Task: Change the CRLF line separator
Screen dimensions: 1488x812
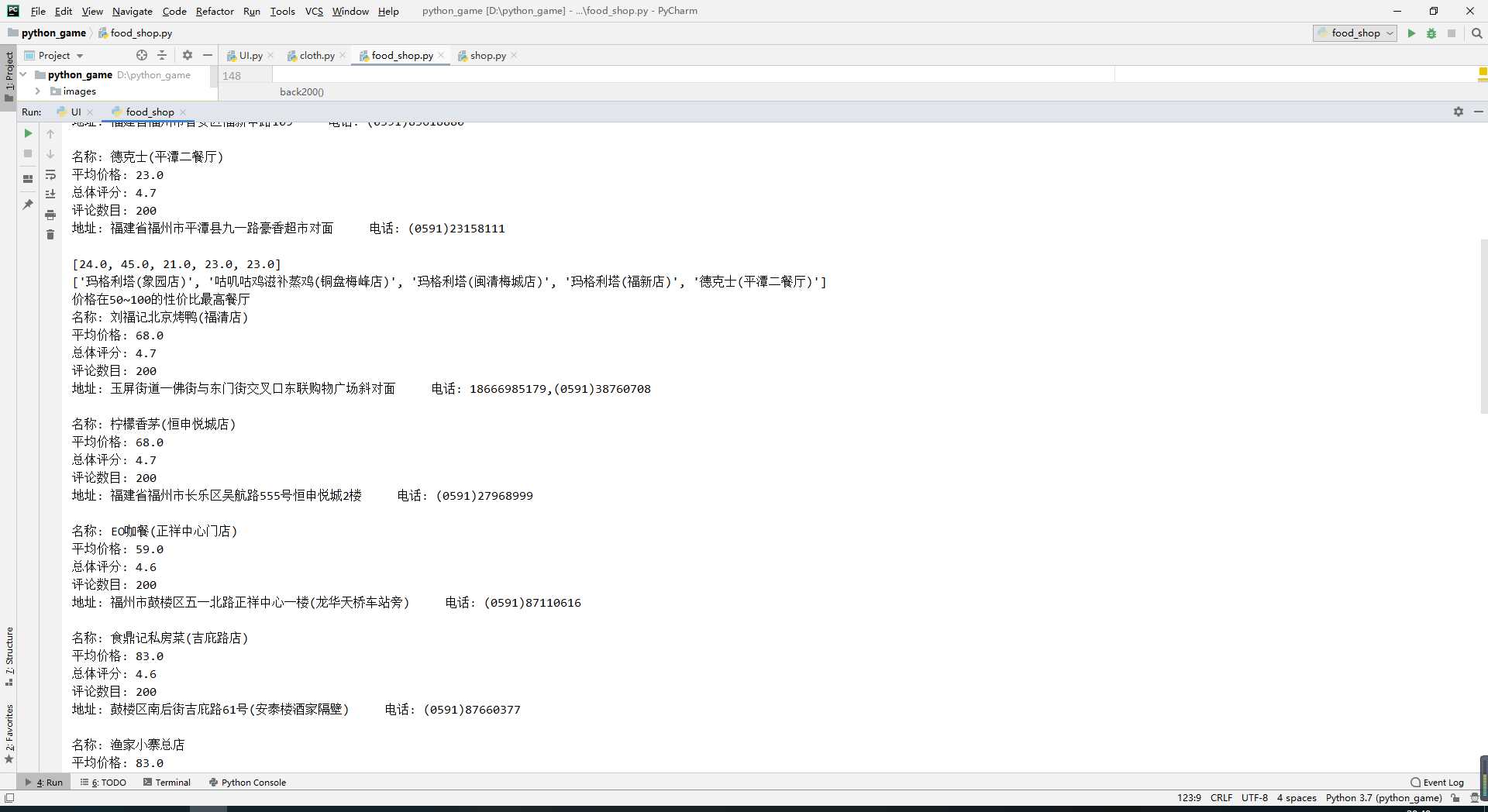Action: click(1221, 798)
